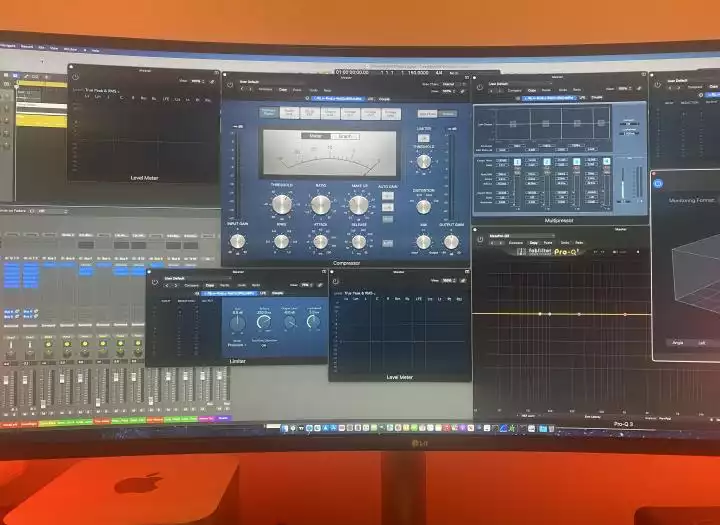The height and width of the screenshot is (525, 720).
Task: Click Copy in the Multipressor header
Action: tap(532, 90)
